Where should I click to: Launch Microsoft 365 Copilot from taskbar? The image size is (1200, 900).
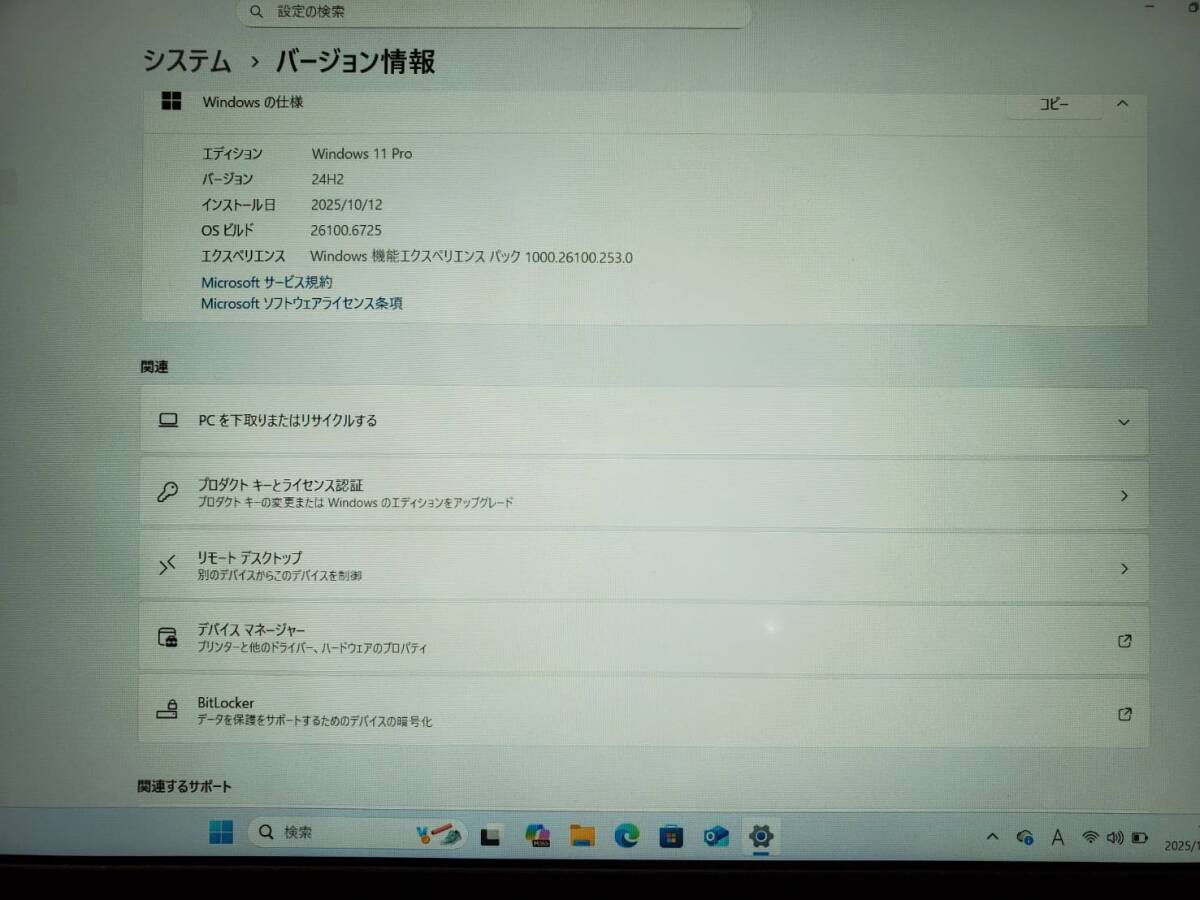point(538,836)
